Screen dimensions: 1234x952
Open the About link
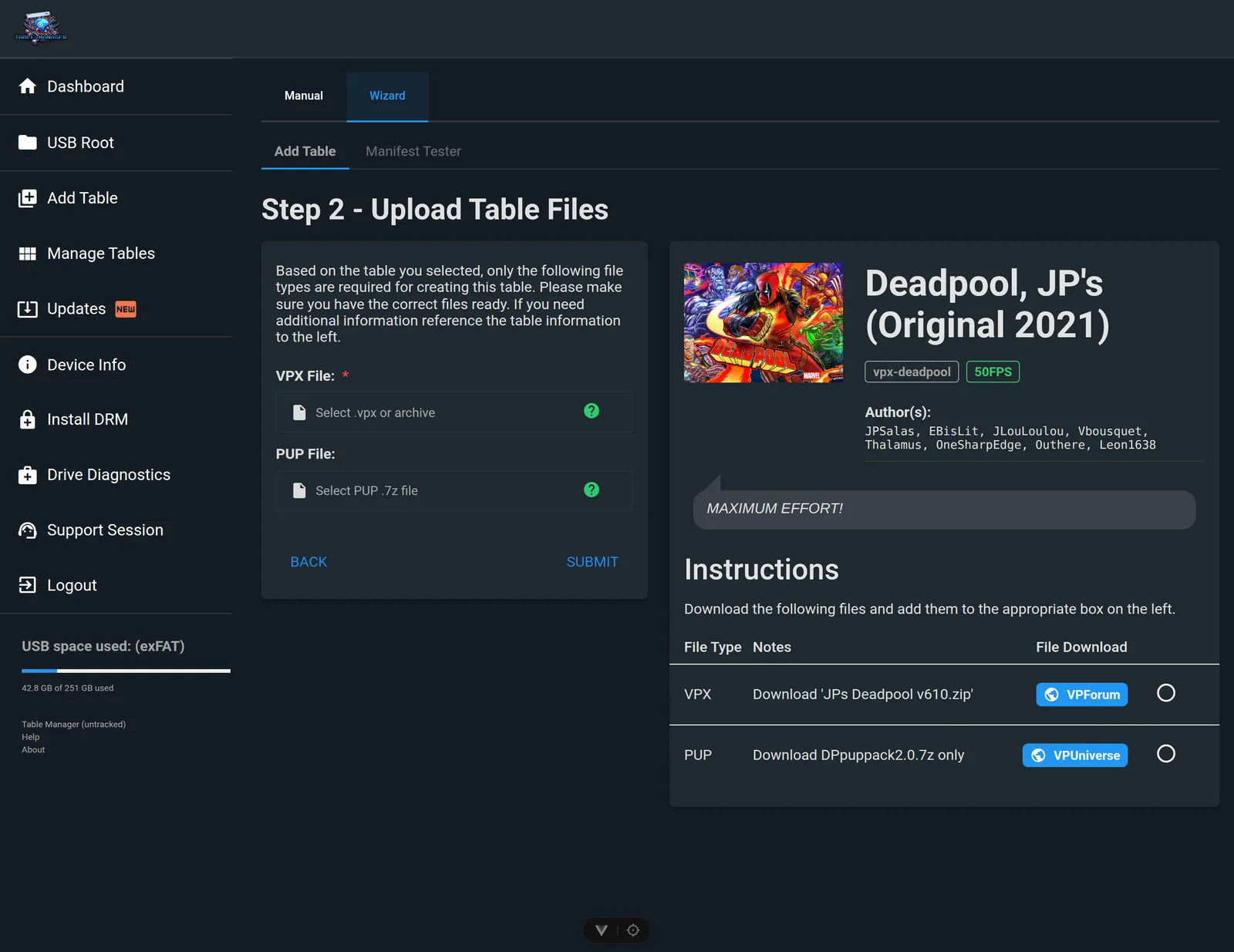(33, 750)
